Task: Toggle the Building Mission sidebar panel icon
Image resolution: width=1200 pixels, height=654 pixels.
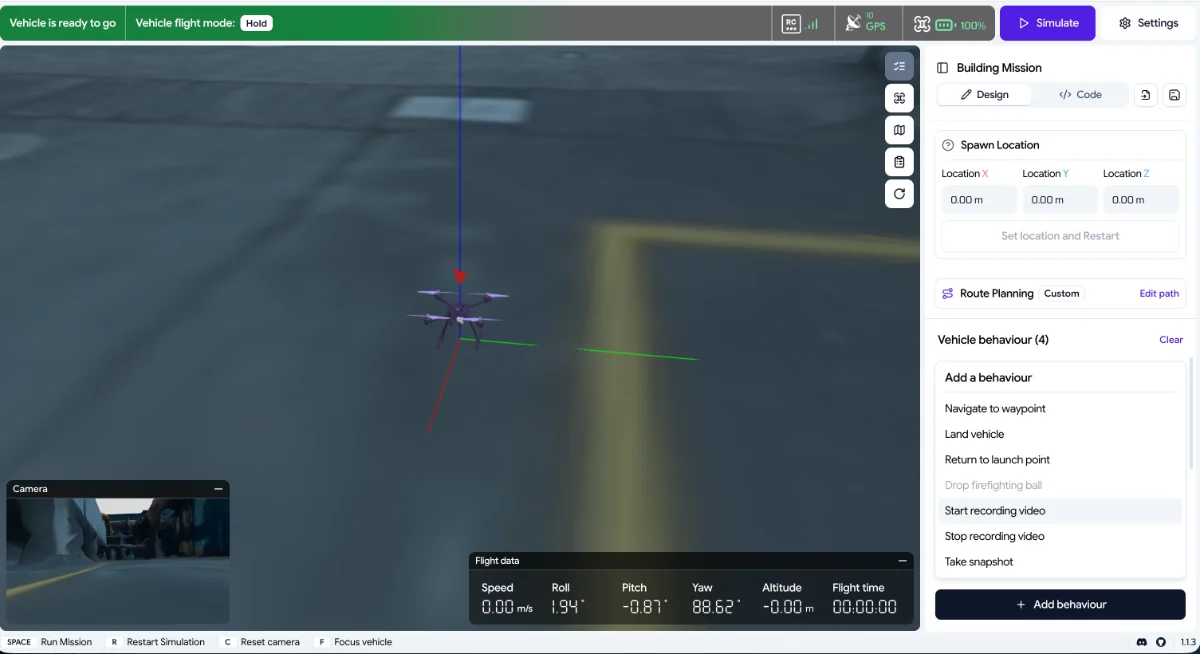Action: pyautogui.click(x=942, y=68)
